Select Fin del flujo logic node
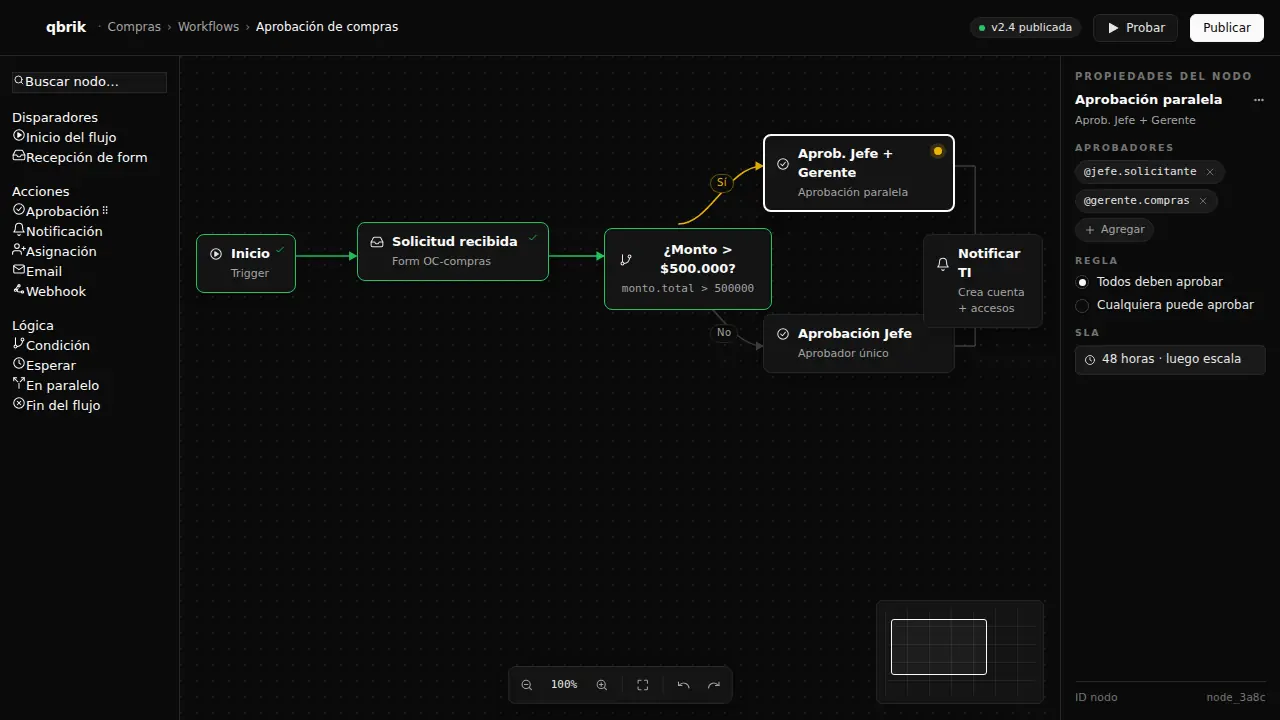 coord(56,405)
